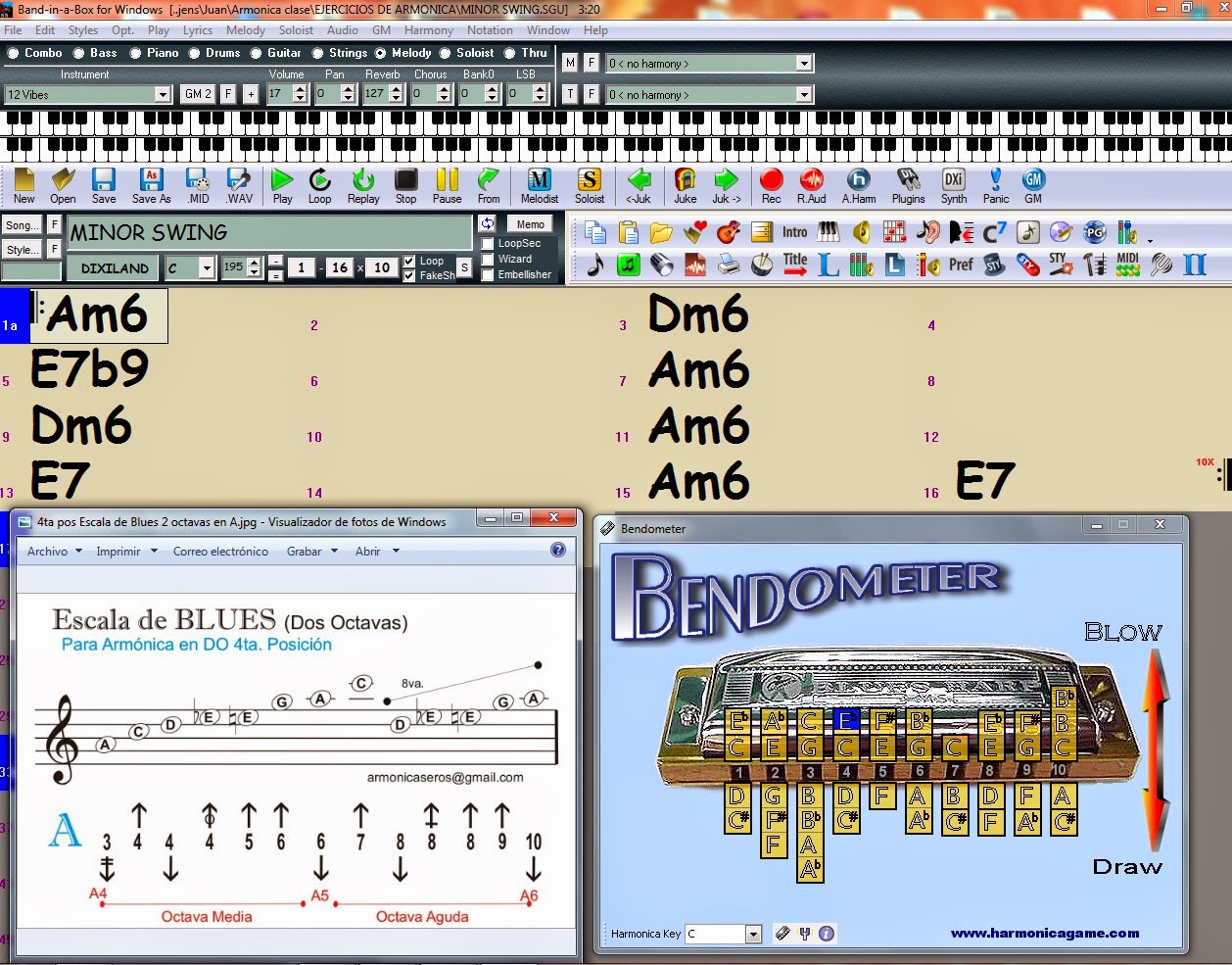Click the Memo button
The height and width of the screenshot is (965, 1232).
point(531,224)
